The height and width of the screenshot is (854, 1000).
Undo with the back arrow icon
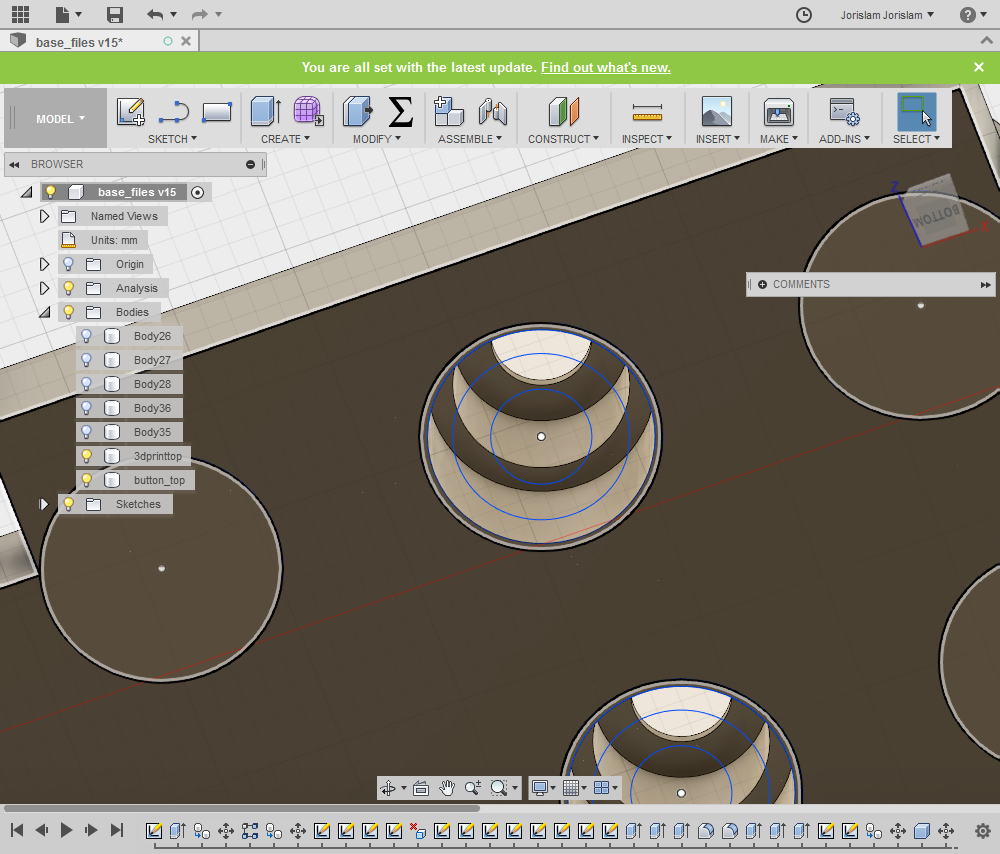click(x=155, y=14)
